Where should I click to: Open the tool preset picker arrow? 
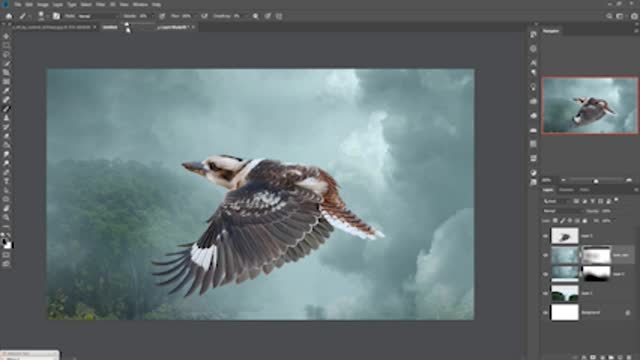point(29,16)
